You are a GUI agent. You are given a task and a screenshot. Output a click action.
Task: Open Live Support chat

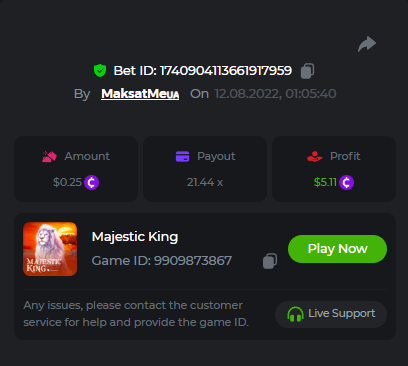(331, 314)
